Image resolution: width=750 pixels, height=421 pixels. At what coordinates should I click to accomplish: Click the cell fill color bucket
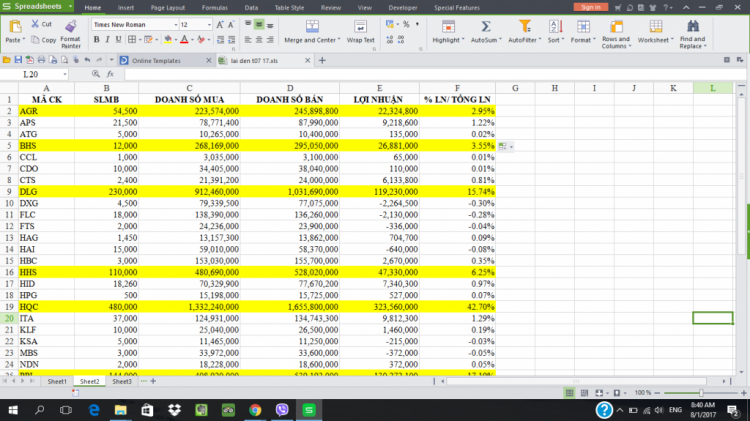coord(168,40)
